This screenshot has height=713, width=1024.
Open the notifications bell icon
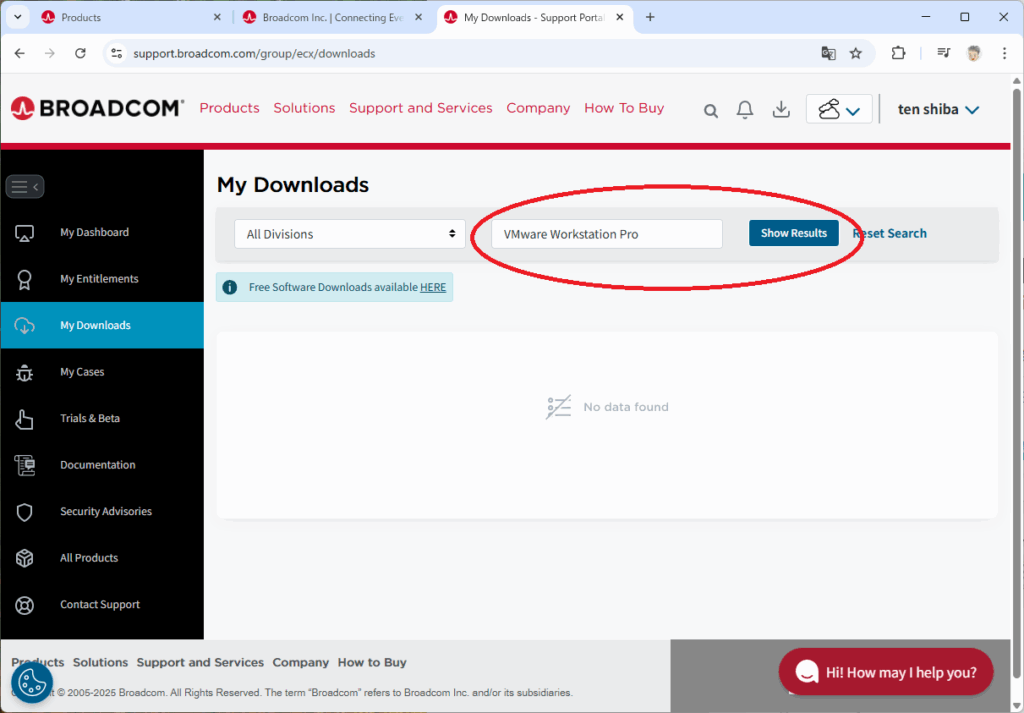tap(745, 110)
